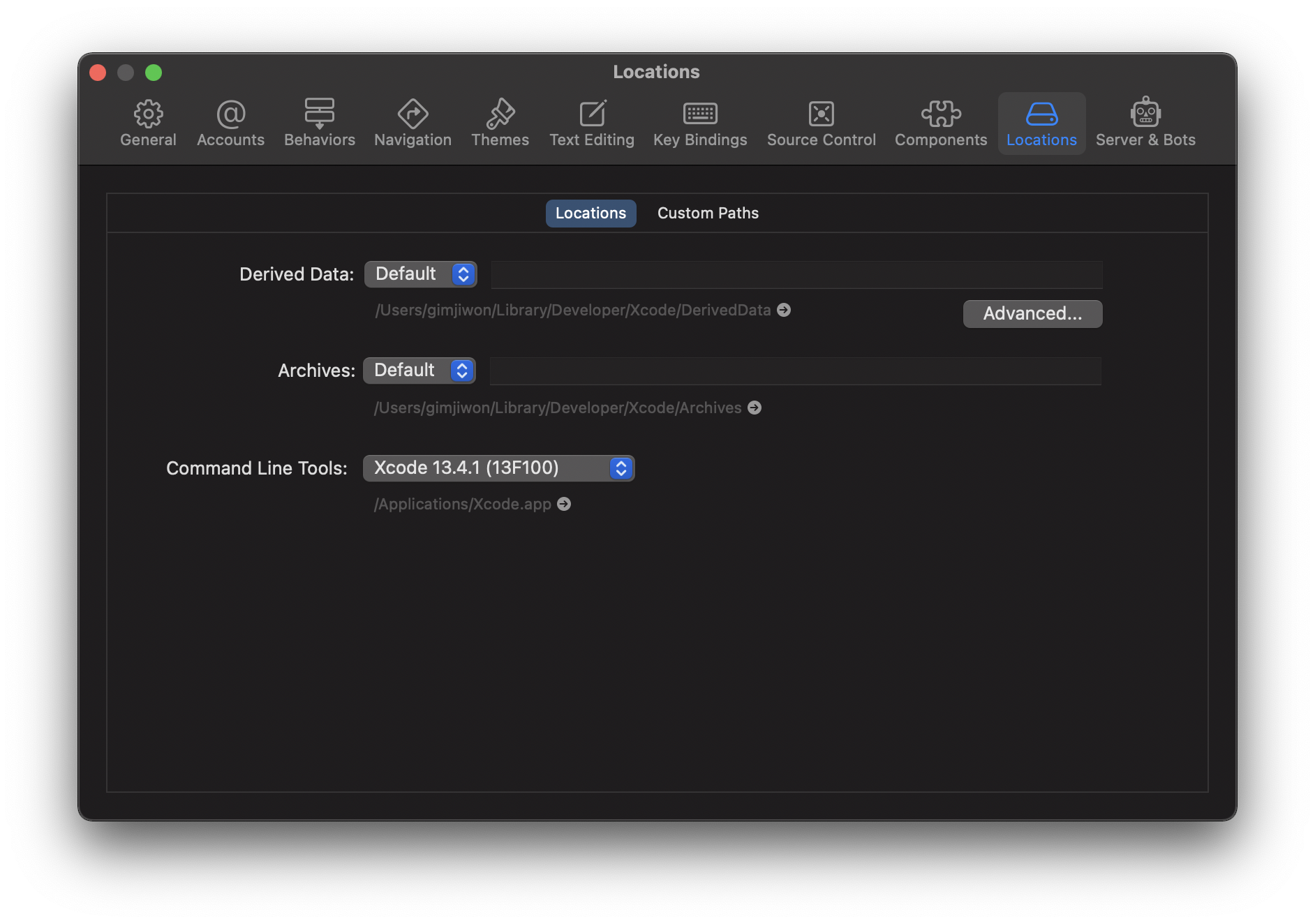
Task: Open the Archives Default dropdown
Action: click(419, 371)
